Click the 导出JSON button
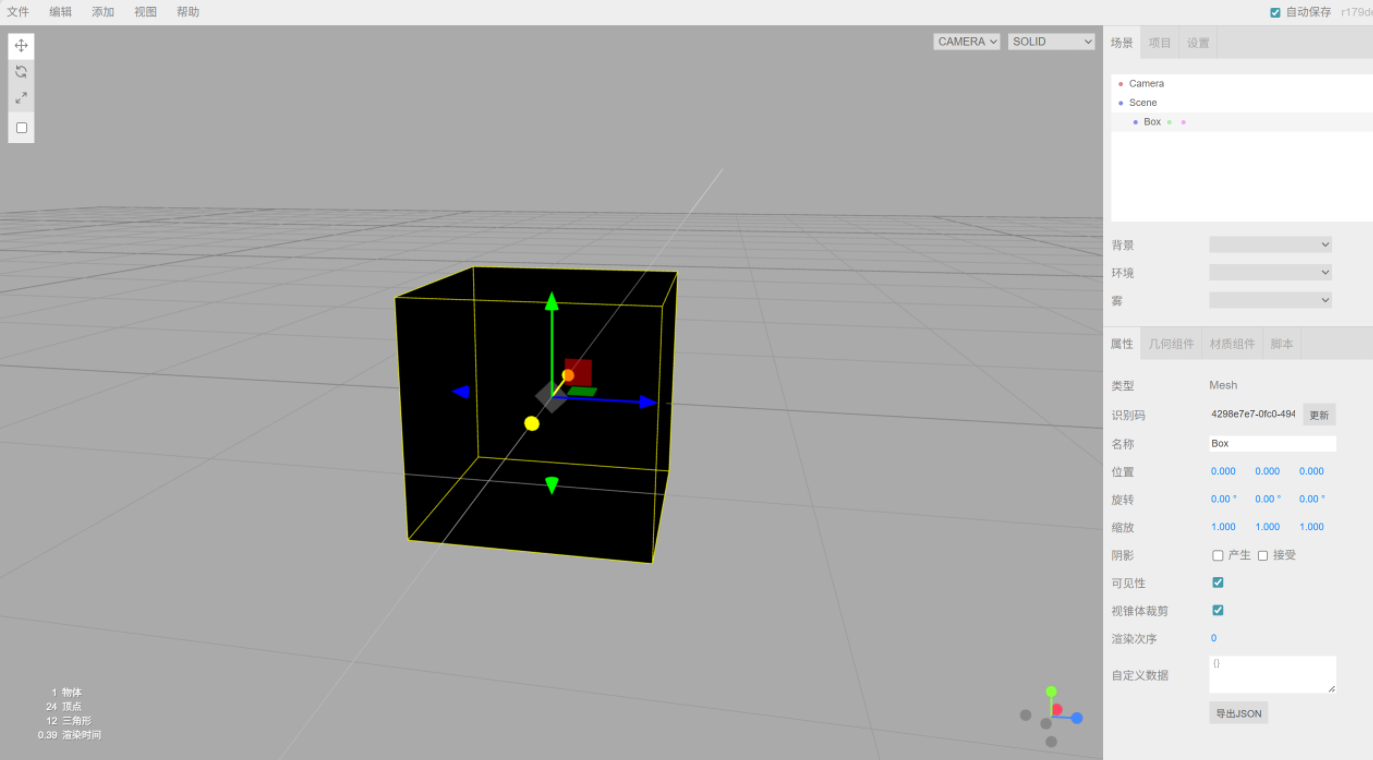Image resolution: width=1373 pixels, height=760 pixels. pyautogui.click(x=1238, y=714)
